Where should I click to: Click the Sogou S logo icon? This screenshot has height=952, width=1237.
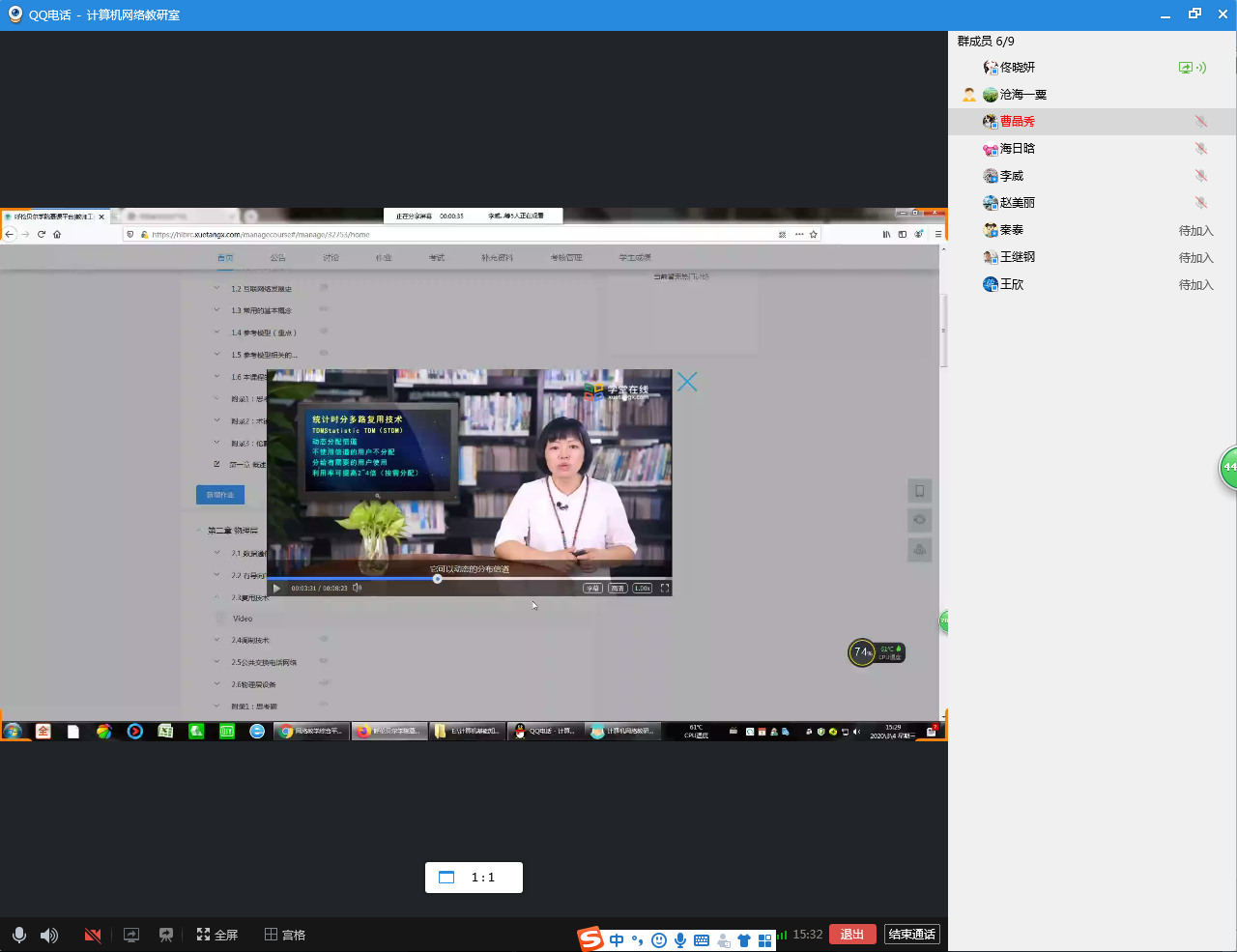pos(590,939)
